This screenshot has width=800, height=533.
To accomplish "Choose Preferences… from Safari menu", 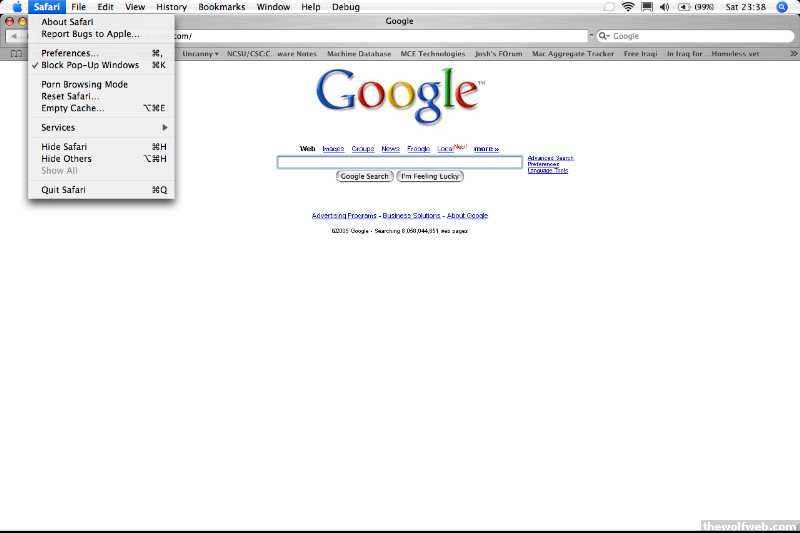I will 70,53.
